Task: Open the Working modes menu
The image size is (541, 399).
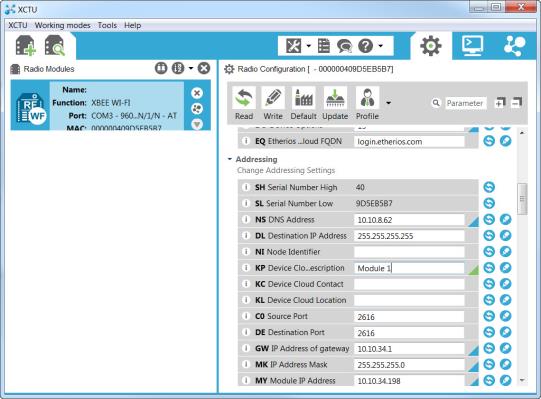Action: 62,26
